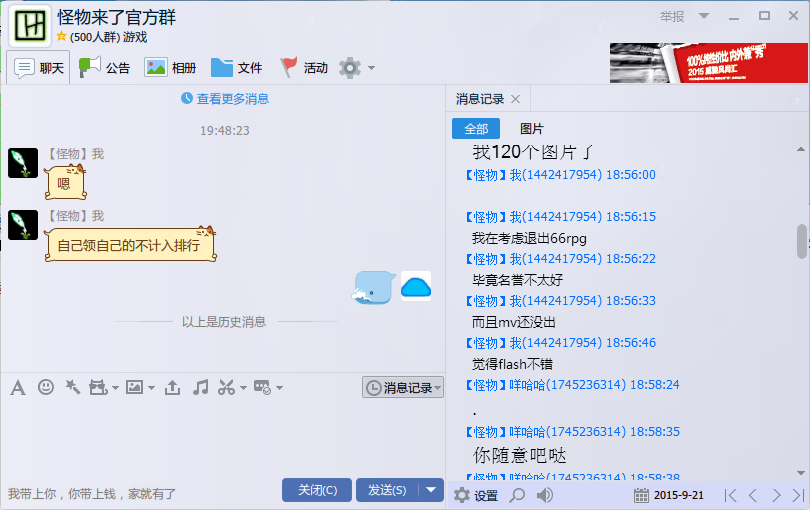Close the 消息记录 tab

click(516, 99)
